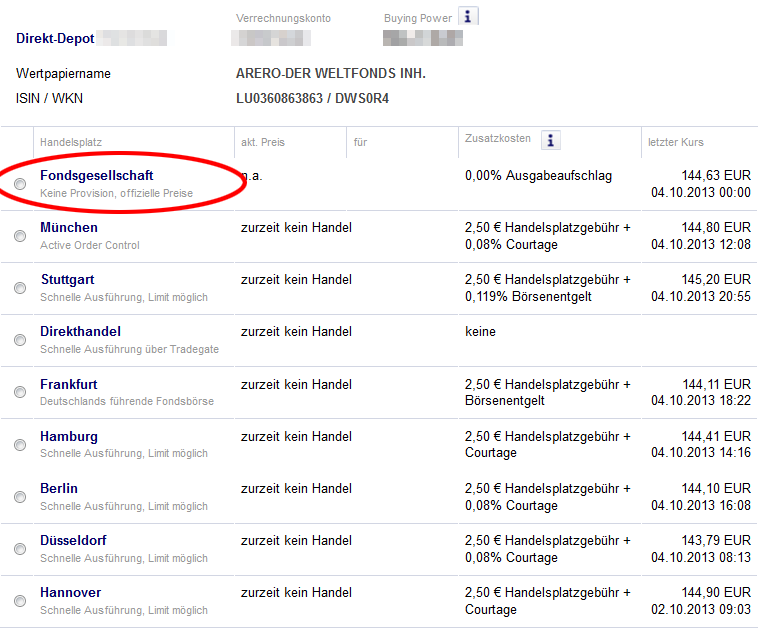
Task: Click the Zusatzkosten column header
Action: [x=498, y=139]
